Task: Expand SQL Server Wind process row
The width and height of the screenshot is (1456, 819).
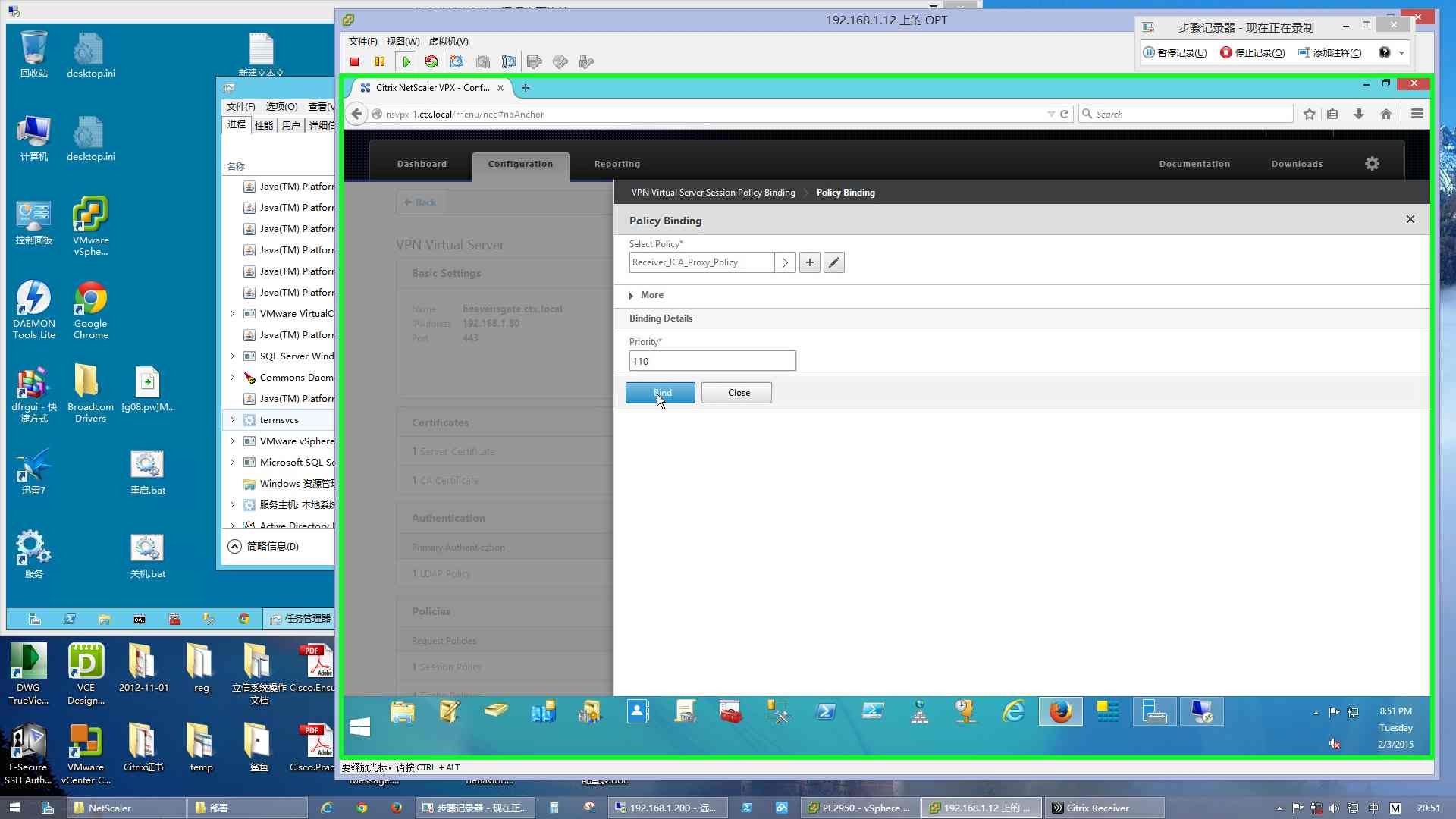Action: pyautogui.click(x=232, y=356)
